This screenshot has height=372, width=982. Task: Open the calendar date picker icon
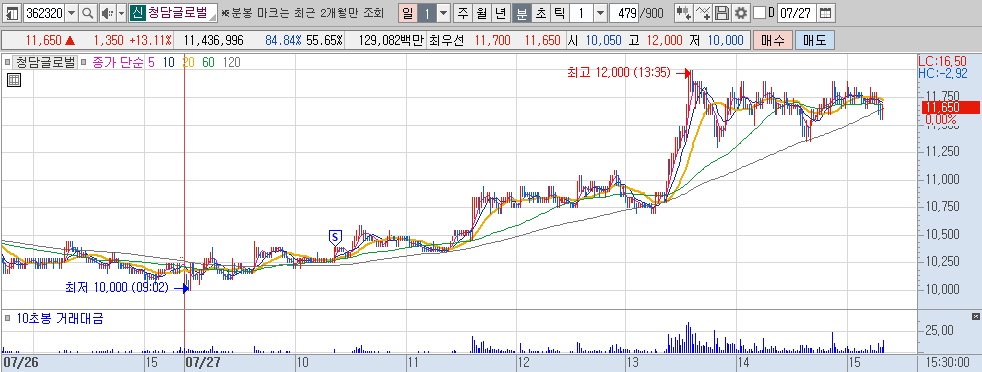tap(826, 13)
